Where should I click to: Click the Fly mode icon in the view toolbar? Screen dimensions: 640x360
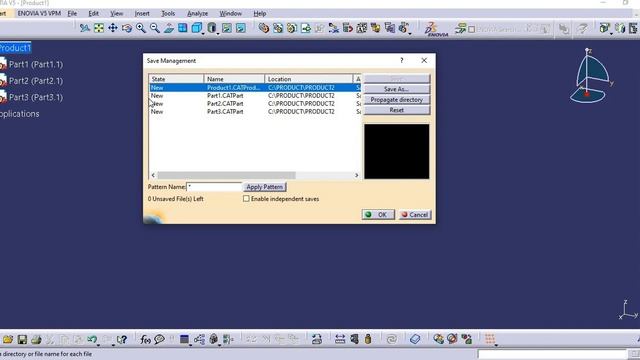coord(84,28)
